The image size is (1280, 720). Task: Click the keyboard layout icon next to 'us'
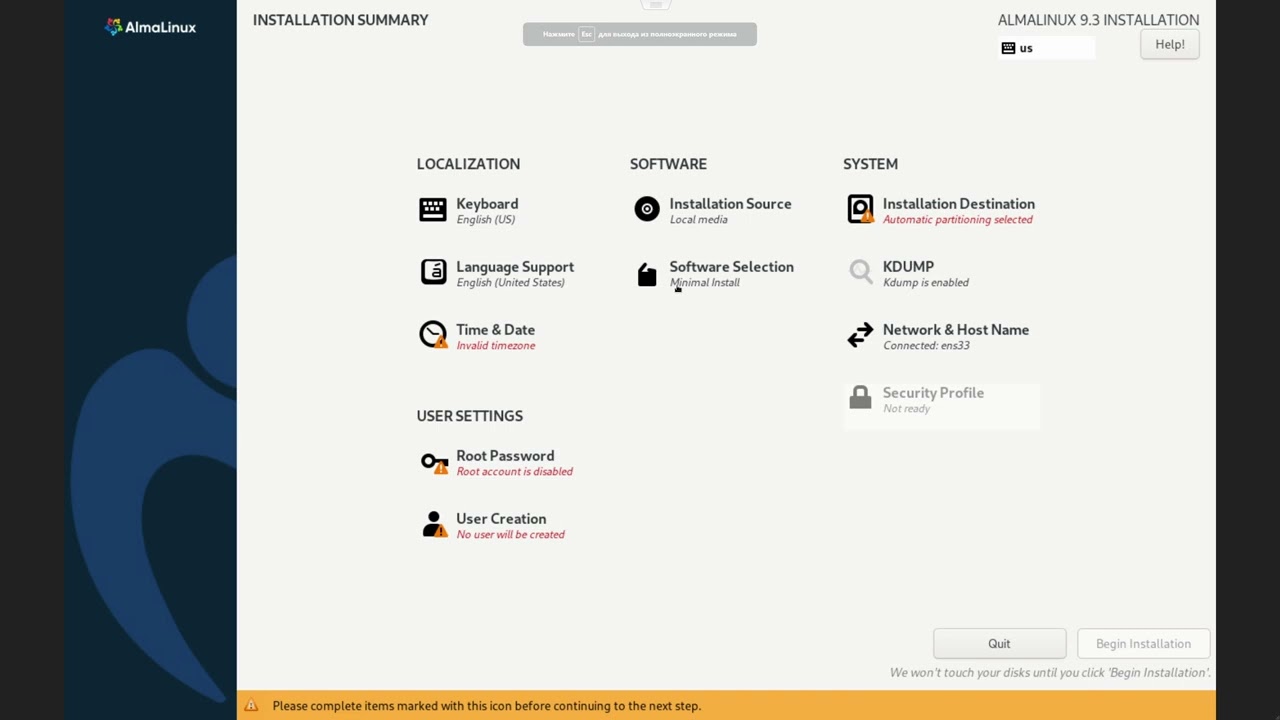pos(1008,48)
